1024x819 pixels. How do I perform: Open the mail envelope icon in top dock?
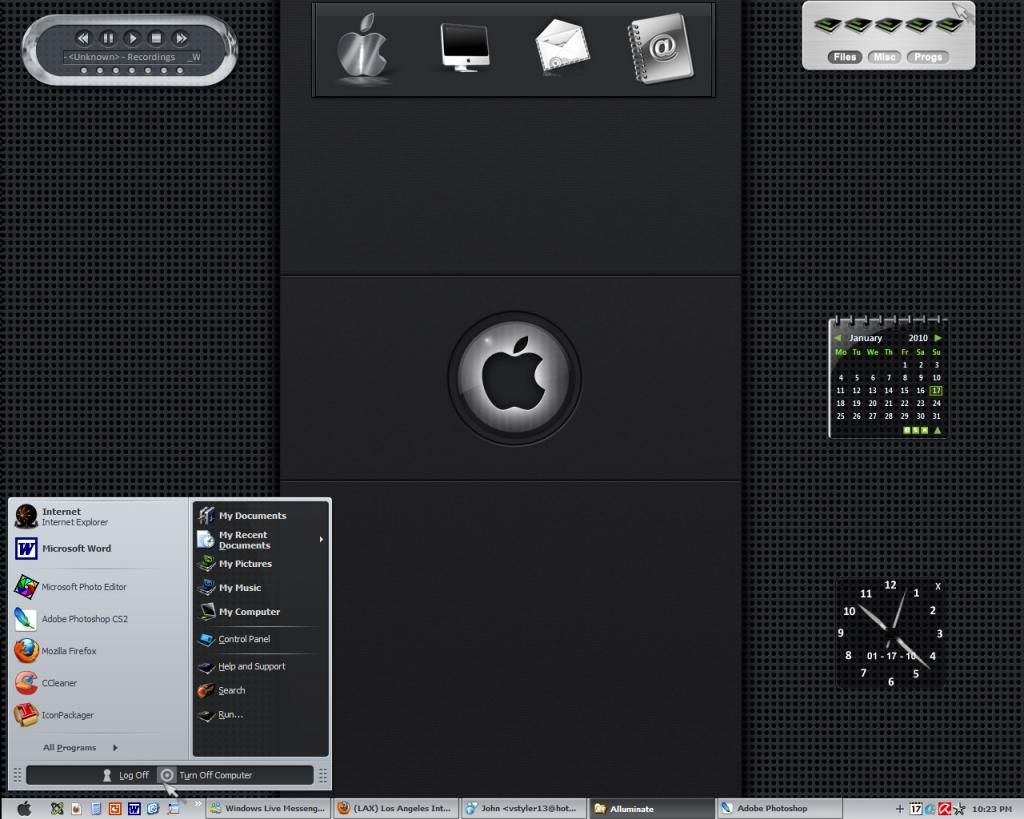(562, 46)
